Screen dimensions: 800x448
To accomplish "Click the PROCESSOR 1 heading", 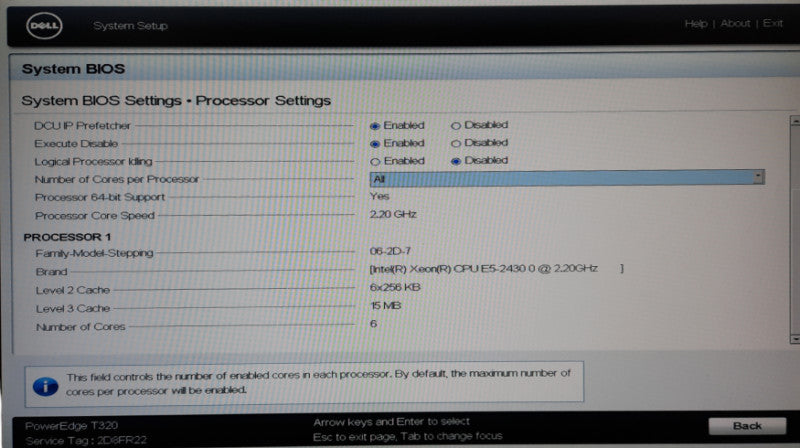I will (x=67, y=237).
